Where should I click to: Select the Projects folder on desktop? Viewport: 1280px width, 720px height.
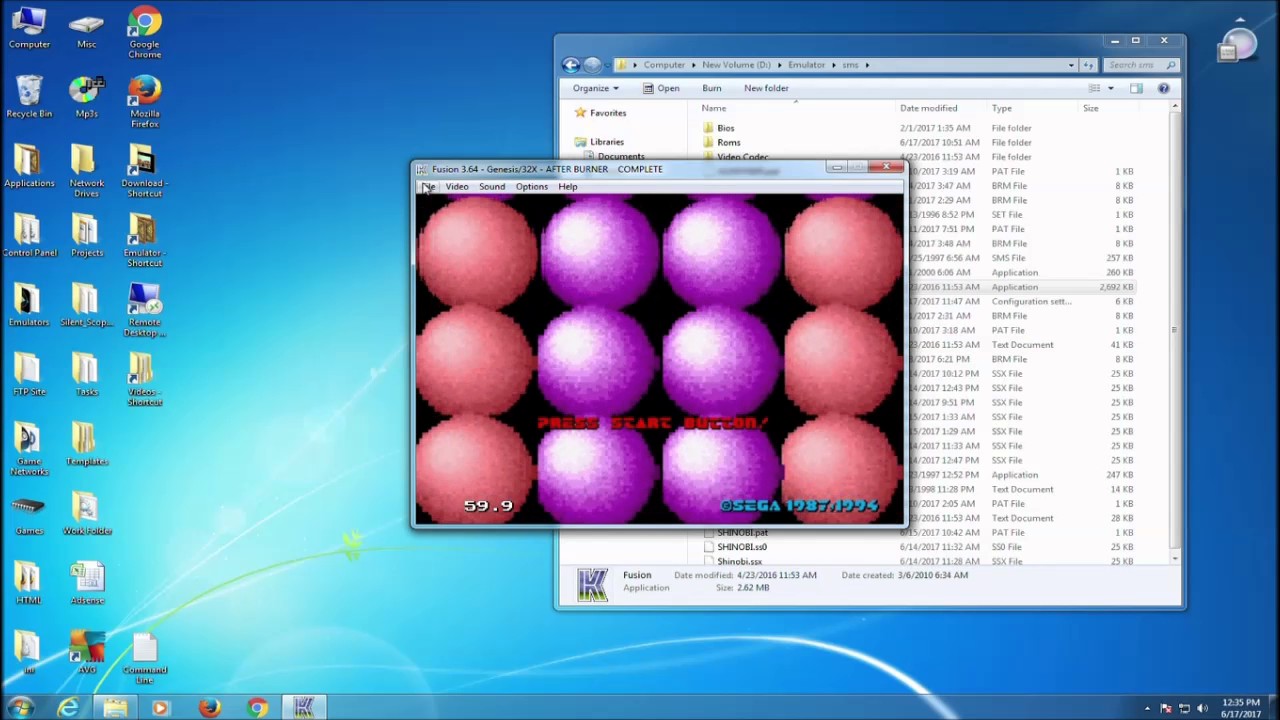point(87,236)
